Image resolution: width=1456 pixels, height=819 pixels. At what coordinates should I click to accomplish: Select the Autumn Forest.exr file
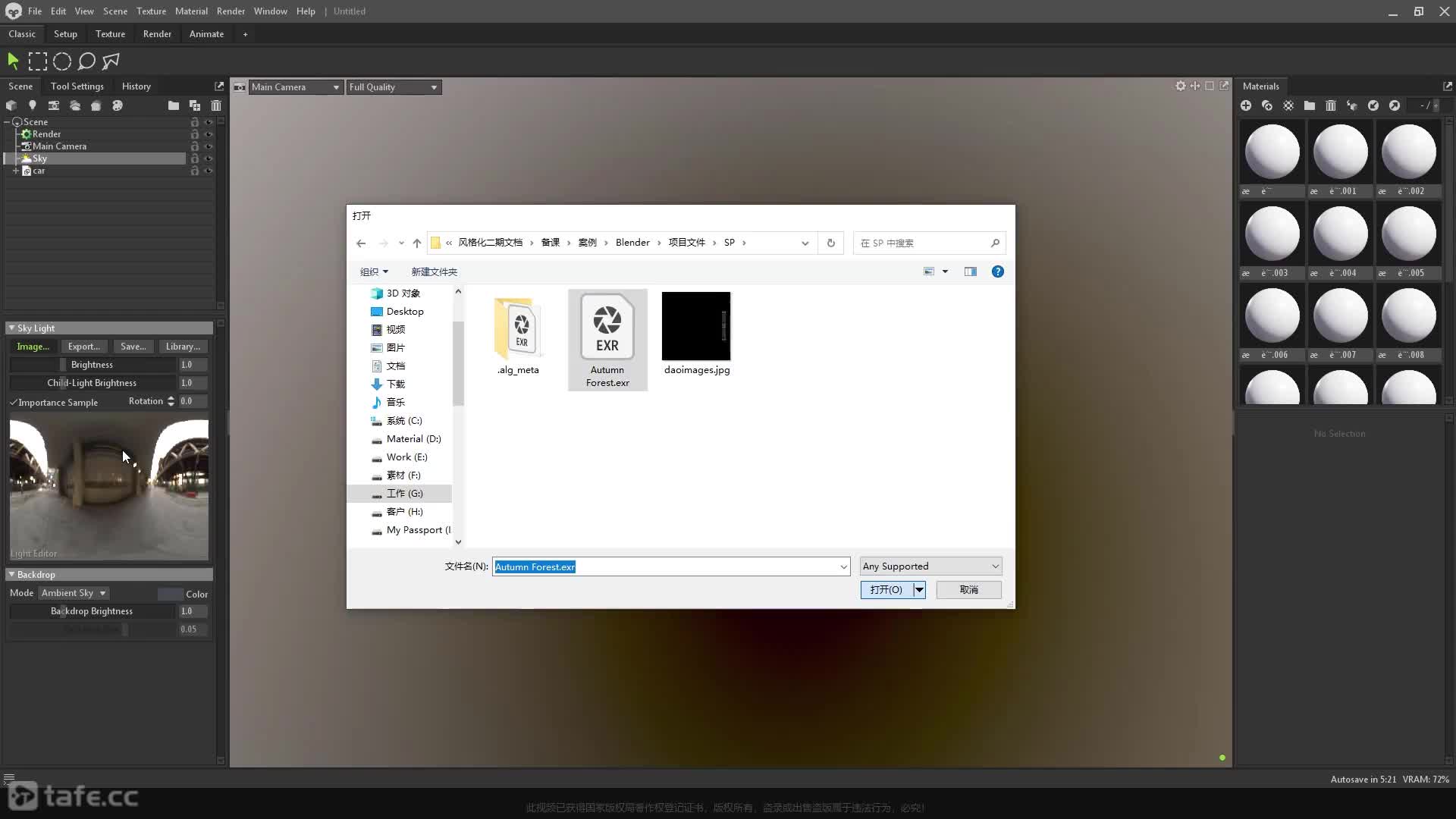point(607,340)
